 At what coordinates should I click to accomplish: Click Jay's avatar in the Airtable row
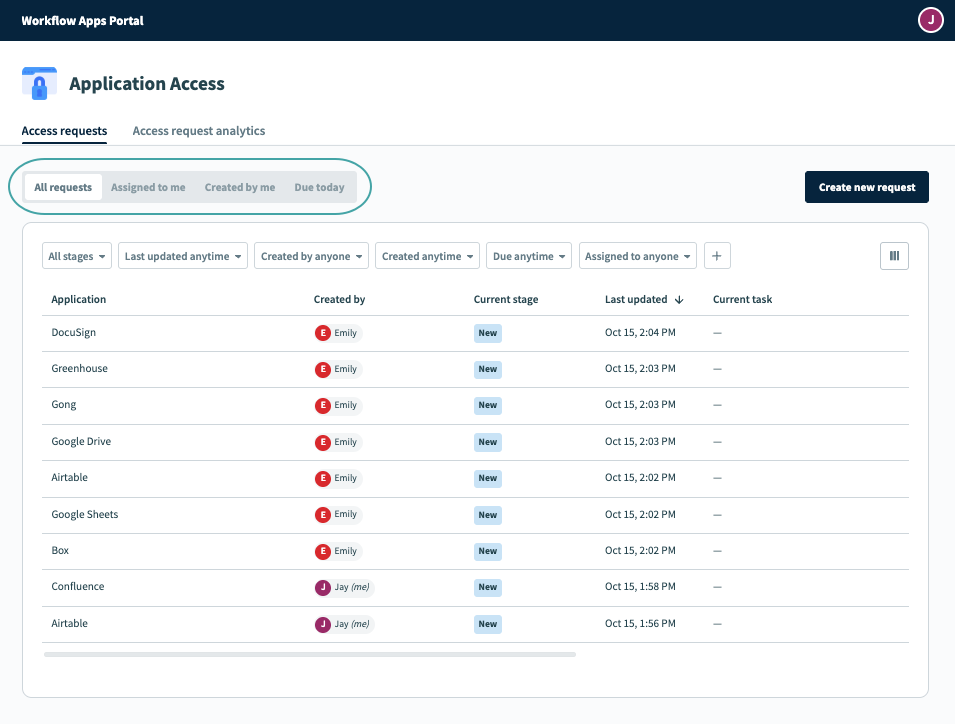click(322, 623)
